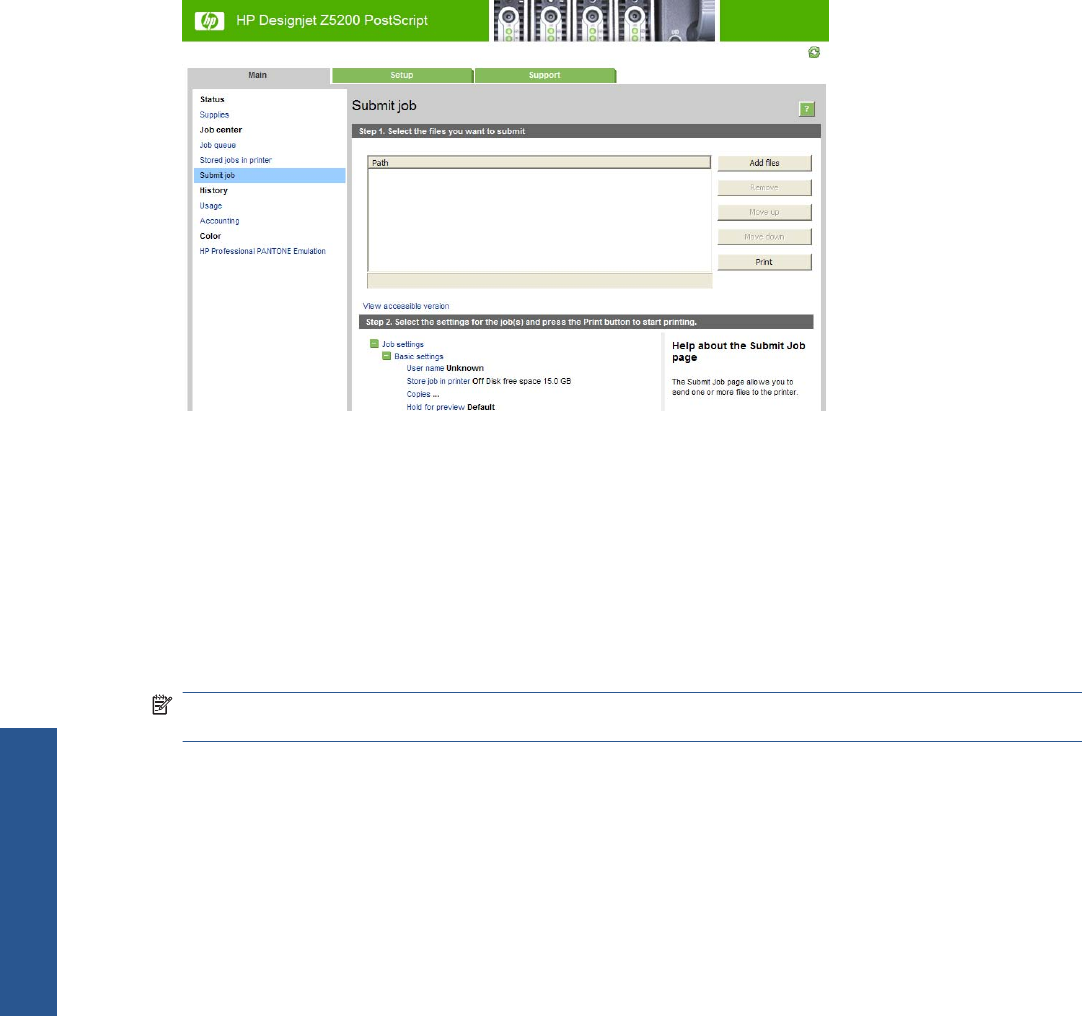Switch to the Main tab
This screenshot has width=1082, height=1016.
pyautogui.click(x=258, y=75)
